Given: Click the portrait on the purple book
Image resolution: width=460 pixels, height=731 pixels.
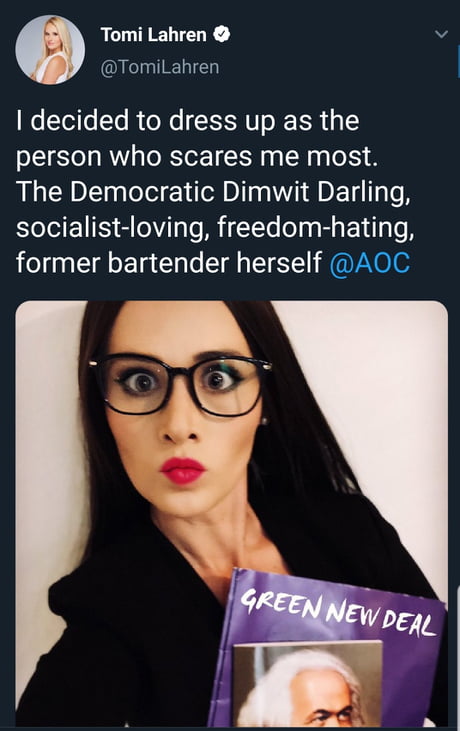Looking at the screenshot, I should click(x=308, y=684).
